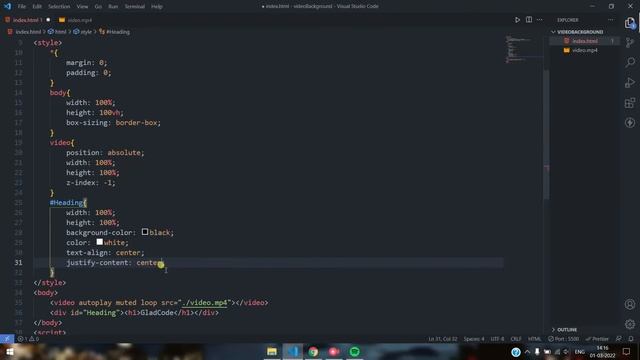Open the View menu

pos(82,6)
